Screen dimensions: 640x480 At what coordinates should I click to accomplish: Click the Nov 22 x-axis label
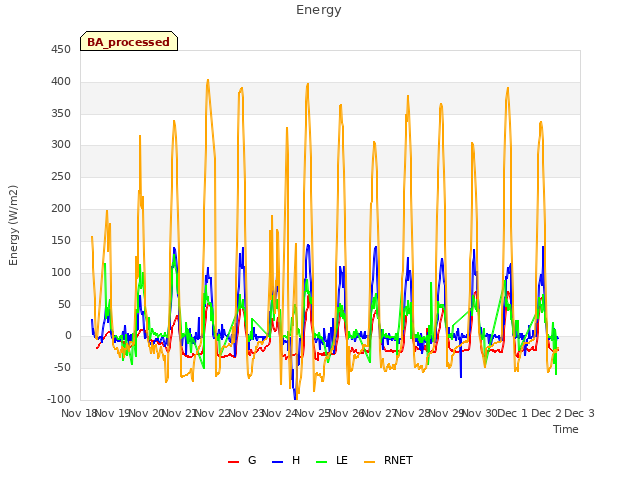212,413
